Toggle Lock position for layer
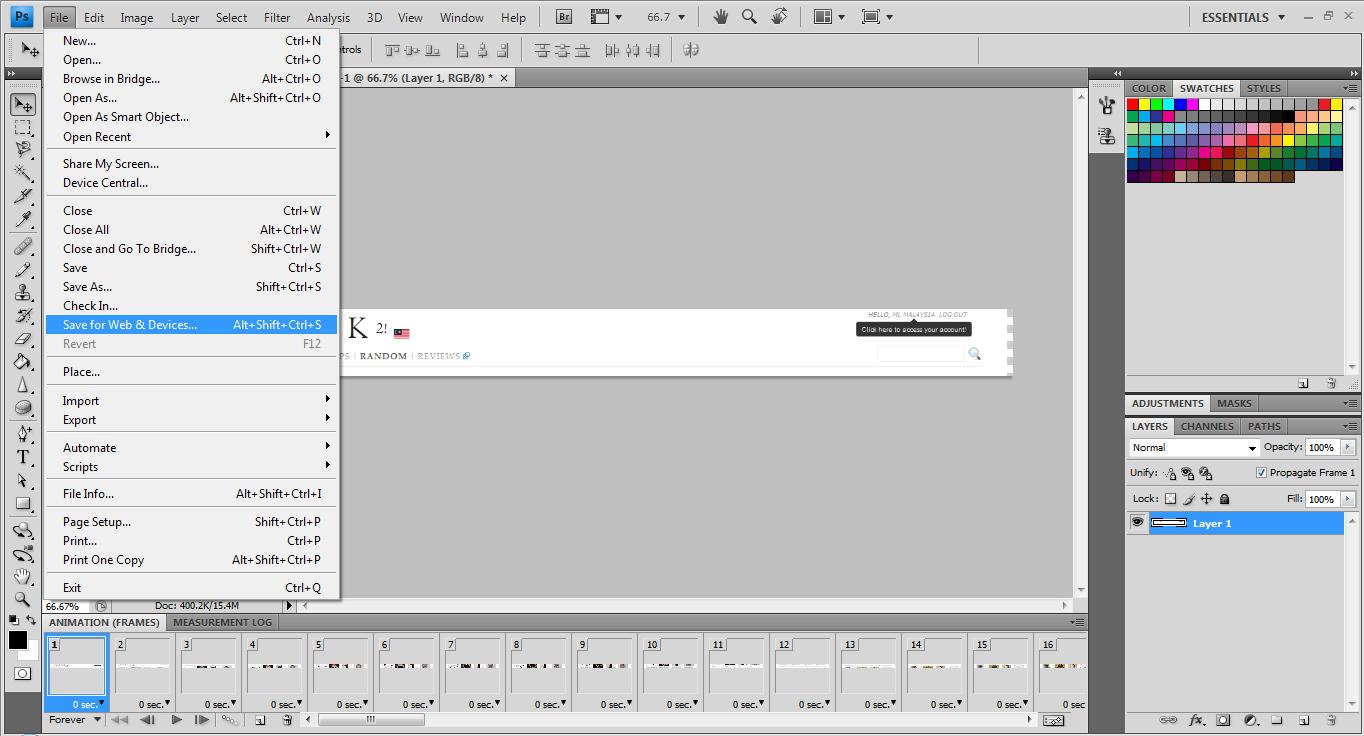 point(1207,499)
